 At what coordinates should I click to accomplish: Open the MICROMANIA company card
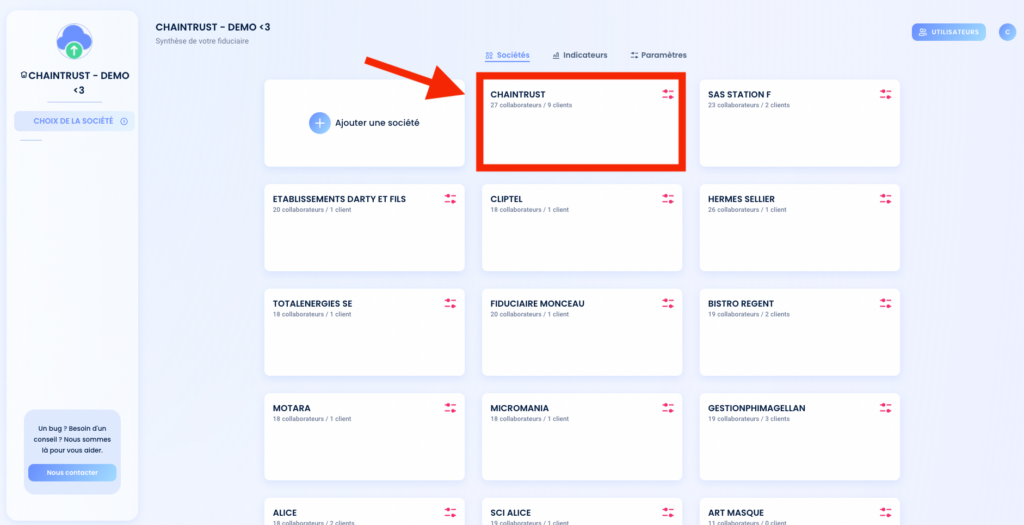[582, 436]
